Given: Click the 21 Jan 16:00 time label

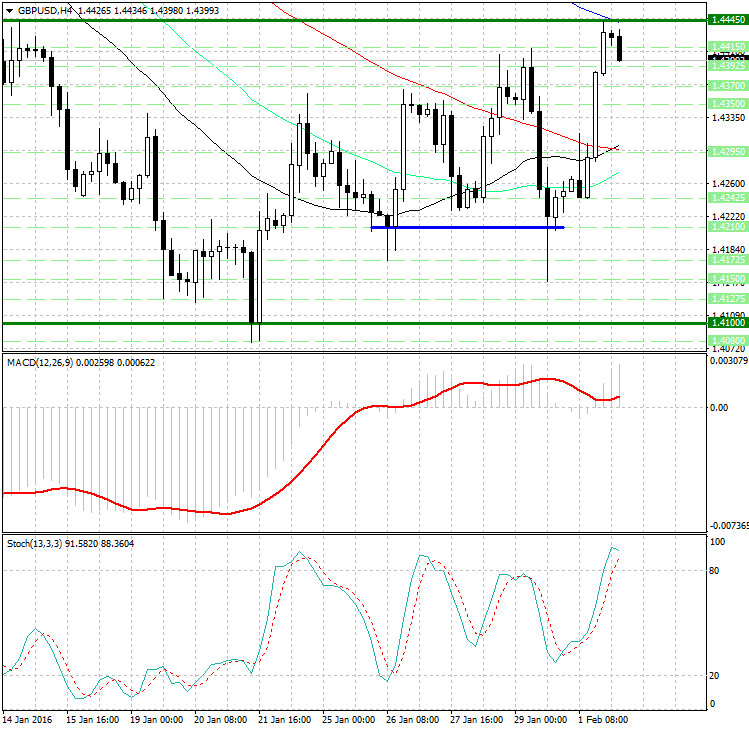Looking at the screenshot, I should 285,720.
